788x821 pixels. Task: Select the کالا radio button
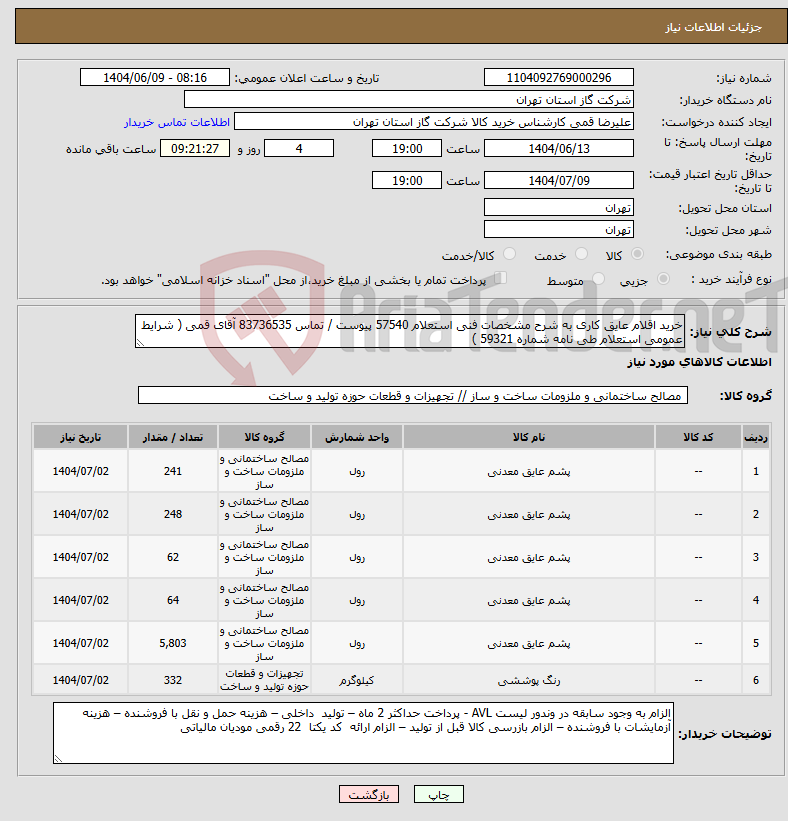tap(637, 254)
